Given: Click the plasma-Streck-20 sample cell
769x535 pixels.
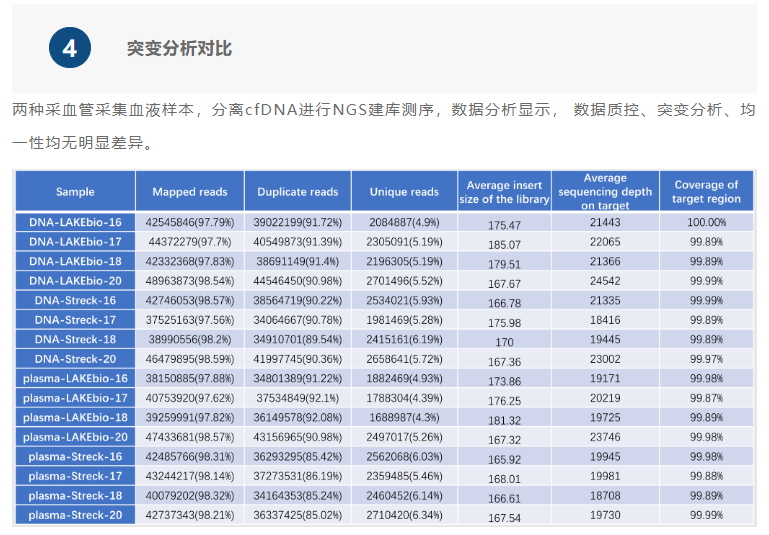Looking at the screenshot, I should [x=75, y=515].
